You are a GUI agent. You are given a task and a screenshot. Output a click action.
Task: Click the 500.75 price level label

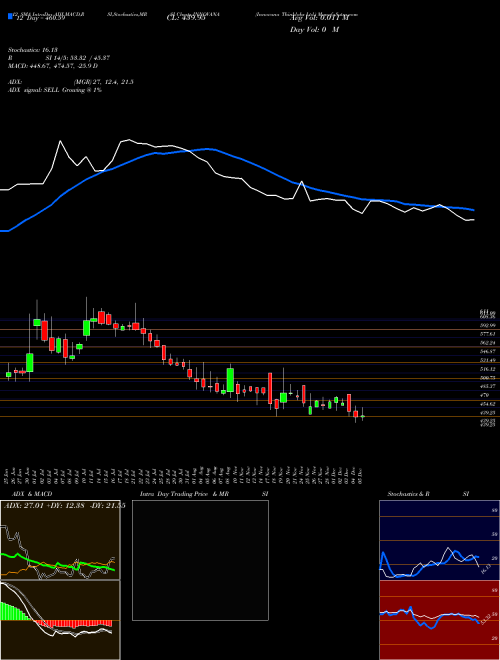pyautogui.click(x=487, y=378)
